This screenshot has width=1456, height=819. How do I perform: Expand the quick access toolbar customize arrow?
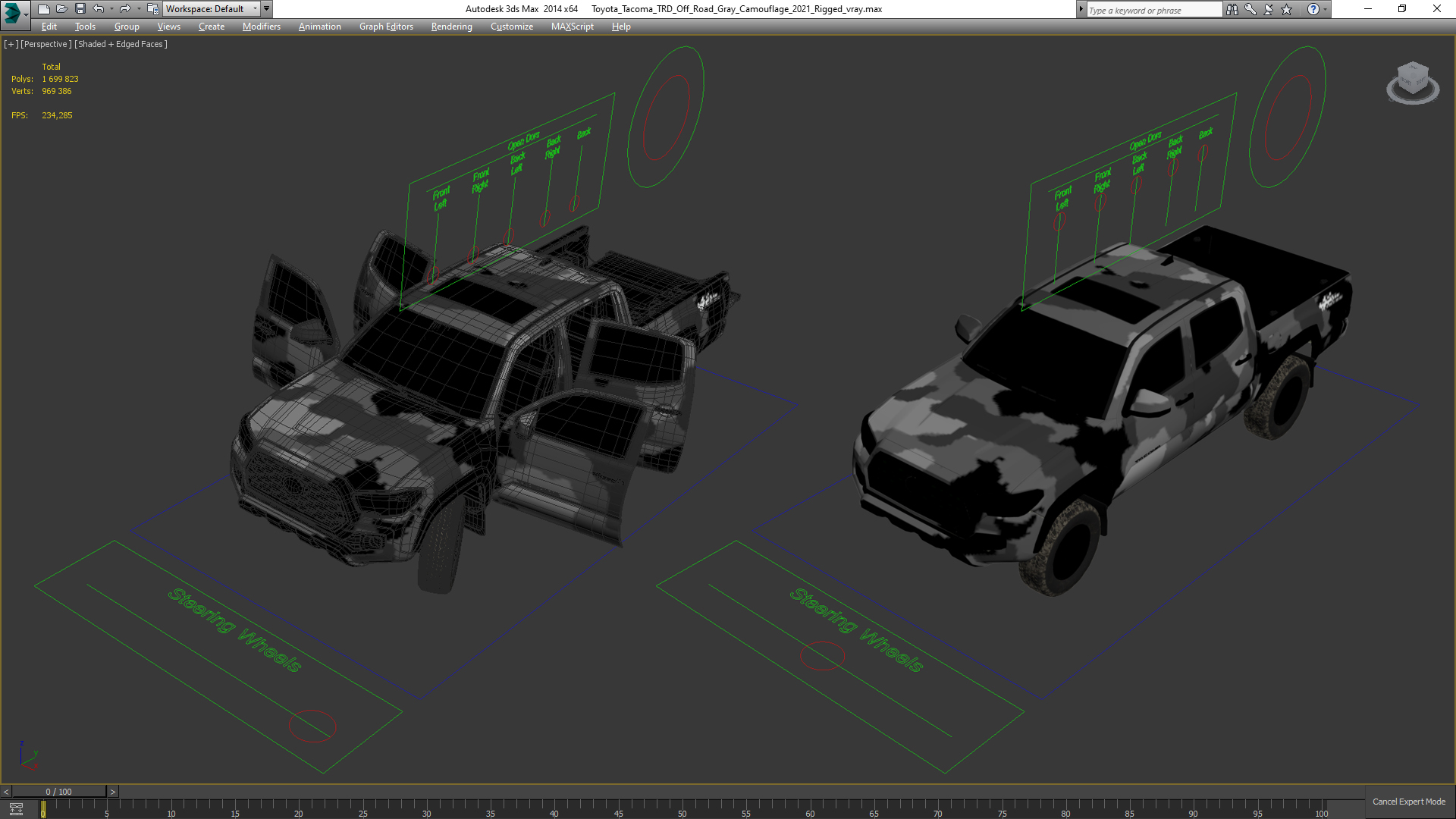click(267, 9)
